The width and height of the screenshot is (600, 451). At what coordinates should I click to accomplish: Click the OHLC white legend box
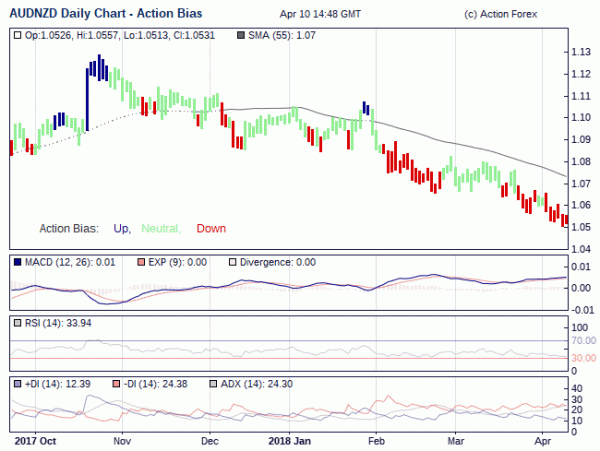17,36
